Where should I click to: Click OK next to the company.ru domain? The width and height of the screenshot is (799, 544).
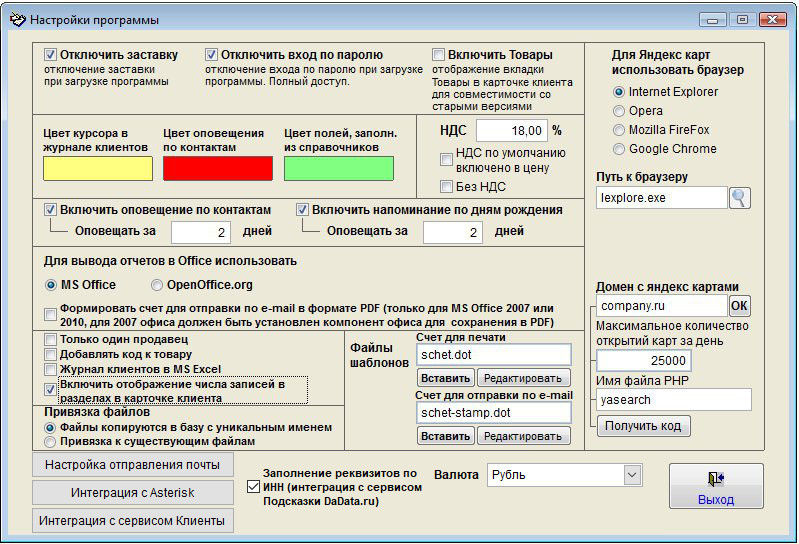point(739,306)
